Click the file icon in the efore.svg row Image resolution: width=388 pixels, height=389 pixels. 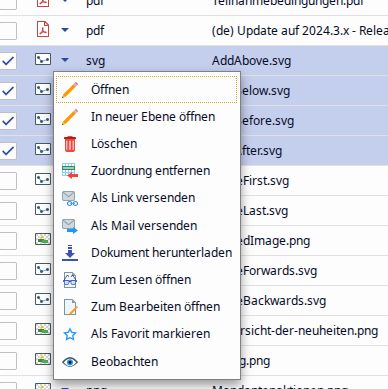click(43, 119)
